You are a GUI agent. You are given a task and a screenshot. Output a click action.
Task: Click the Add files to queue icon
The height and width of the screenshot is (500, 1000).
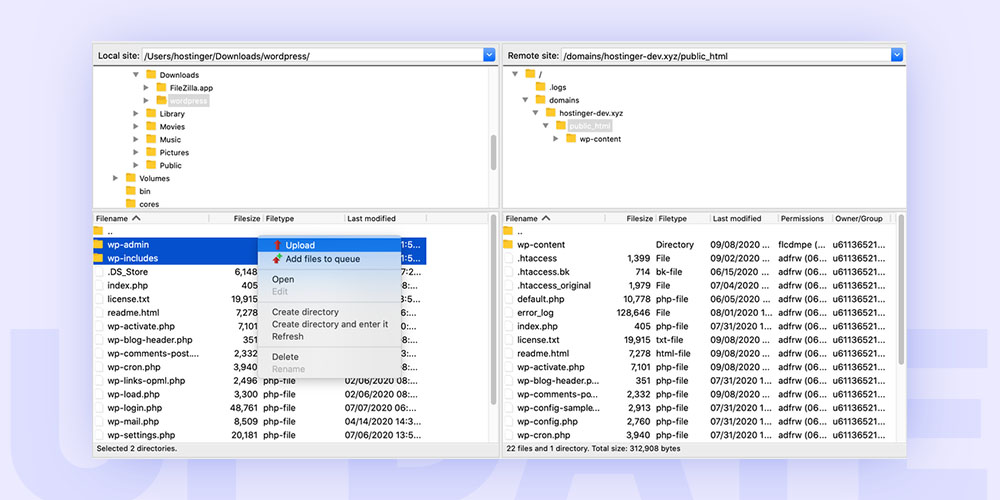tap(277, 259)
